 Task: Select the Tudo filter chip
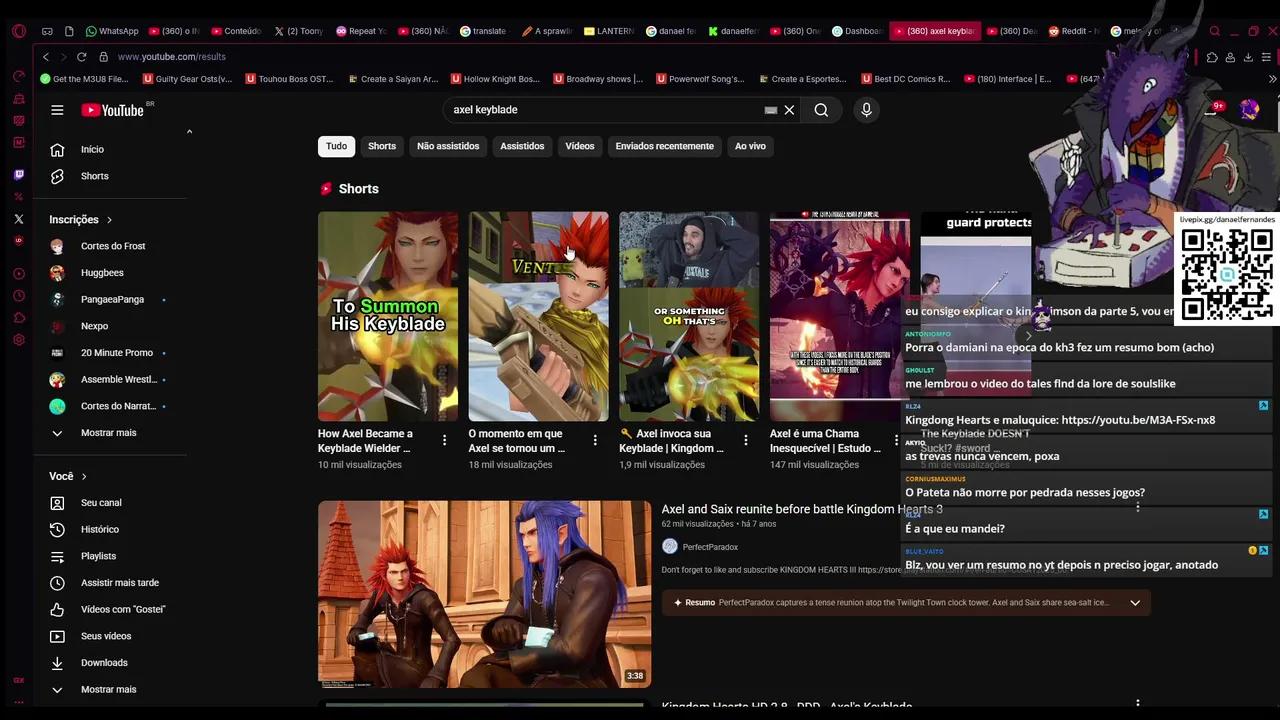(x=336, y=146)
